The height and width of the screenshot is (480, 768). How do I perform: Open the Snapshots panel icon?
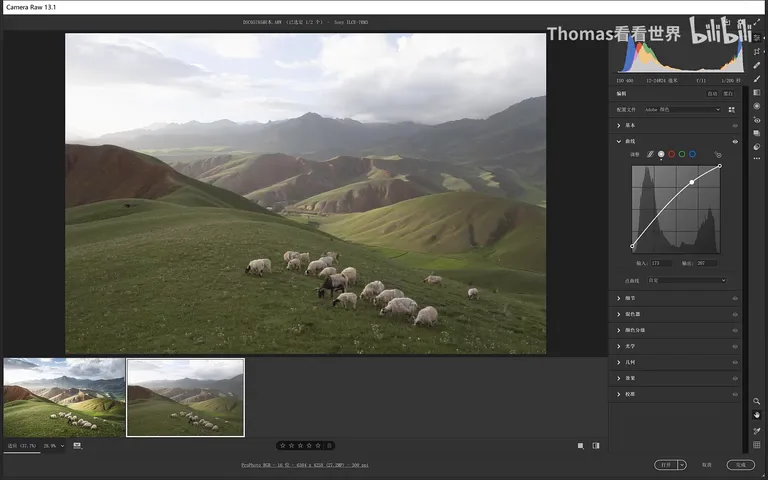[x=757, y=133]
